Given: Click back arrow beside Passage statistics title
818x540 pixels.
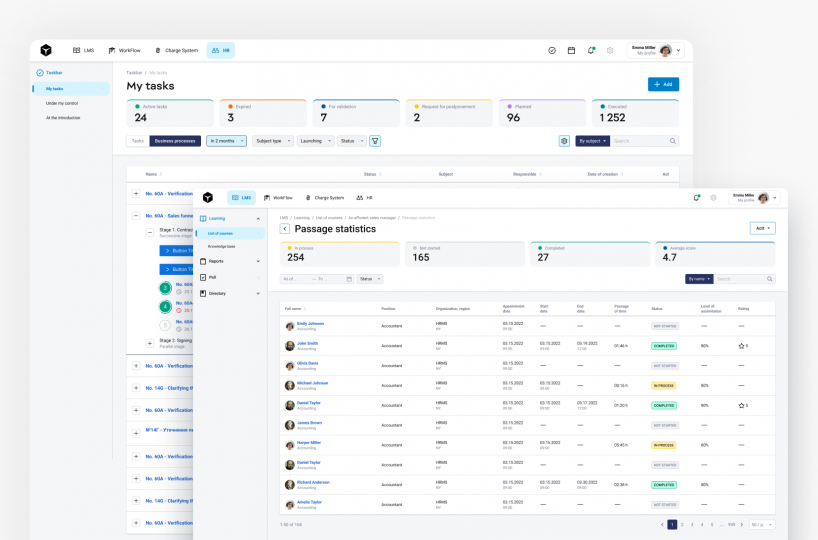Looking at the screenshot, I should (x=285, y=229).
